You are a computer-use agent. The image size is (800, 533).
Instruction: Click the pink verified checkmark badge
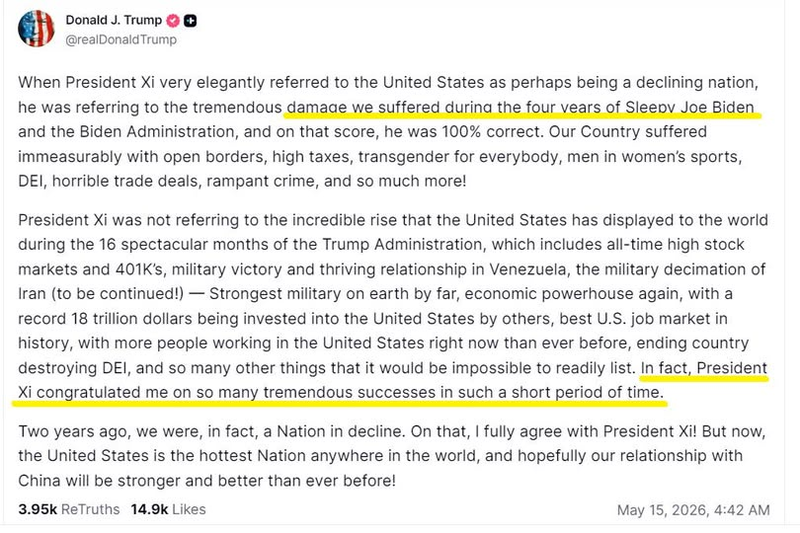point(173,20)
